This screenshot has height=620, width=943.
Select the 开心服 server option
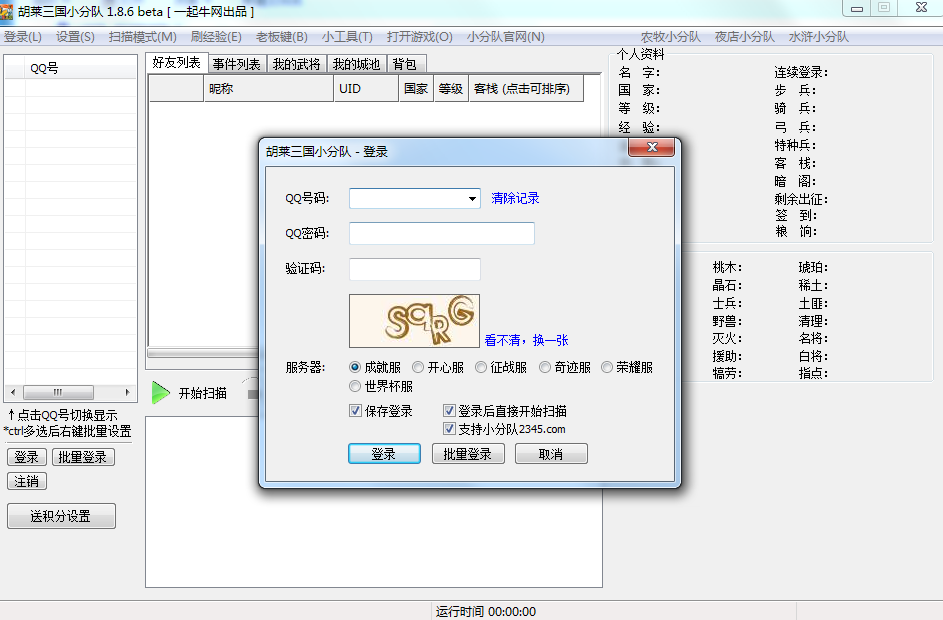tap(418, 367)
